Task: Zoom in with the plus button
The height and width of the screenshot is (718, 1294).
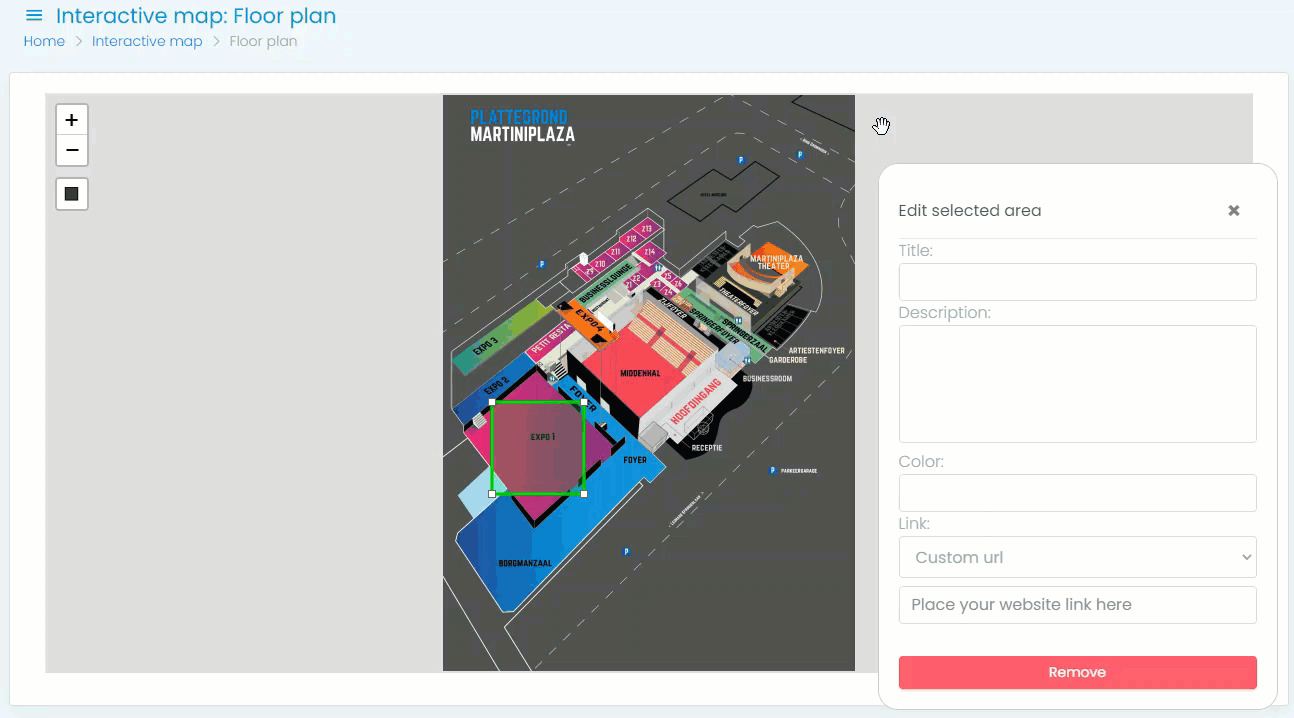Action: (x=72, y=120)
